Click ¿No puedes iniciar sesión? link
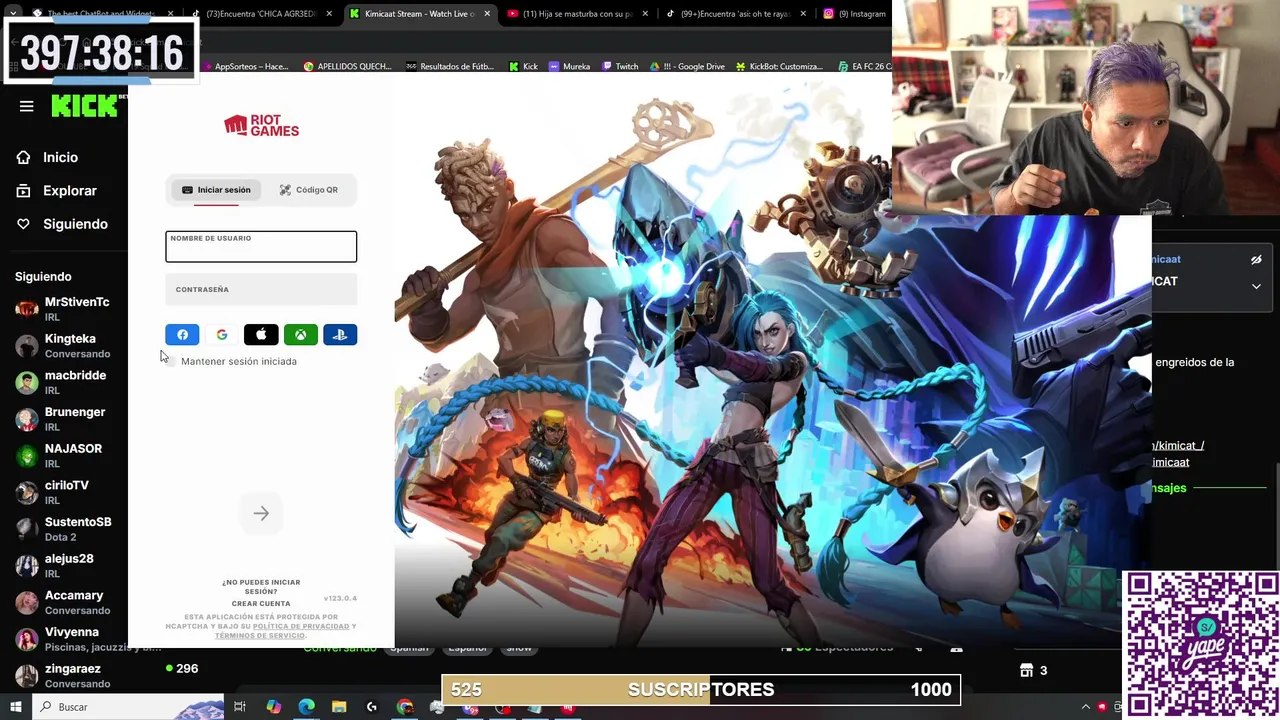 [x=261, y=587]
